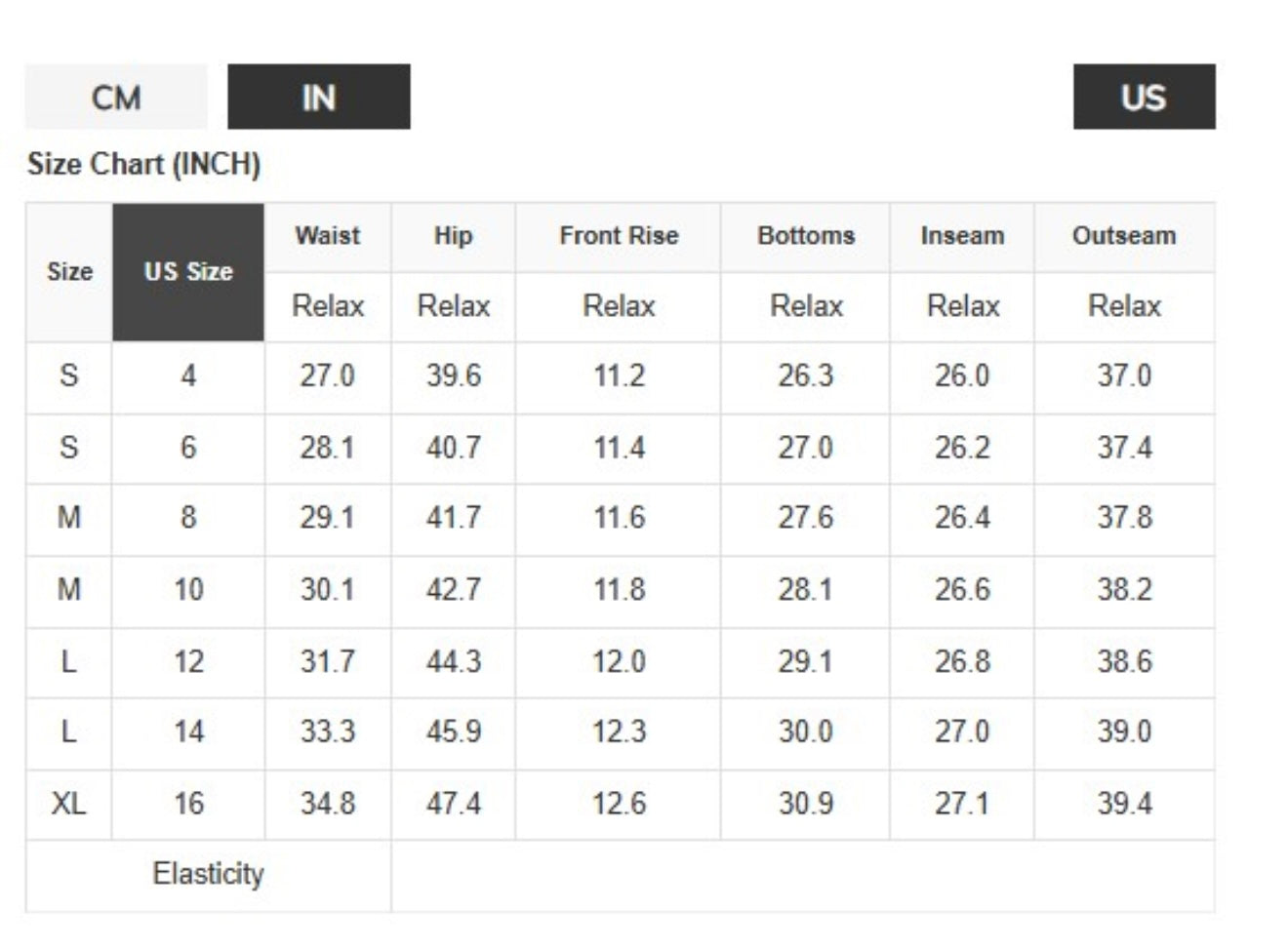Screen dimensions: 1288x948
Task: Select the US size 10 cell
Action: pyautogui.click(x=188, y=590)
